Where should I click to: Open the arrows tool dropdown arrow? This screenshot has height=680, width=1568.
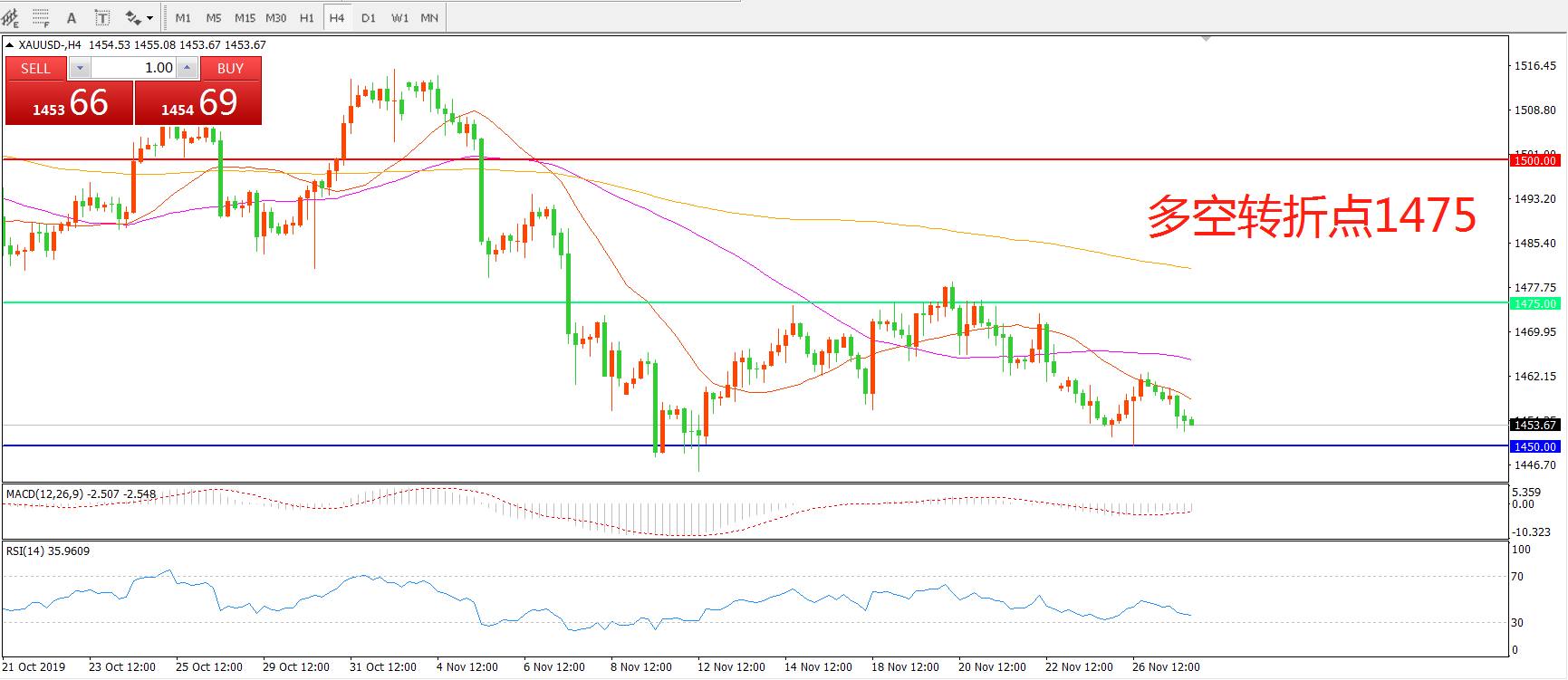pyautogui.click(x=150, y=18)
